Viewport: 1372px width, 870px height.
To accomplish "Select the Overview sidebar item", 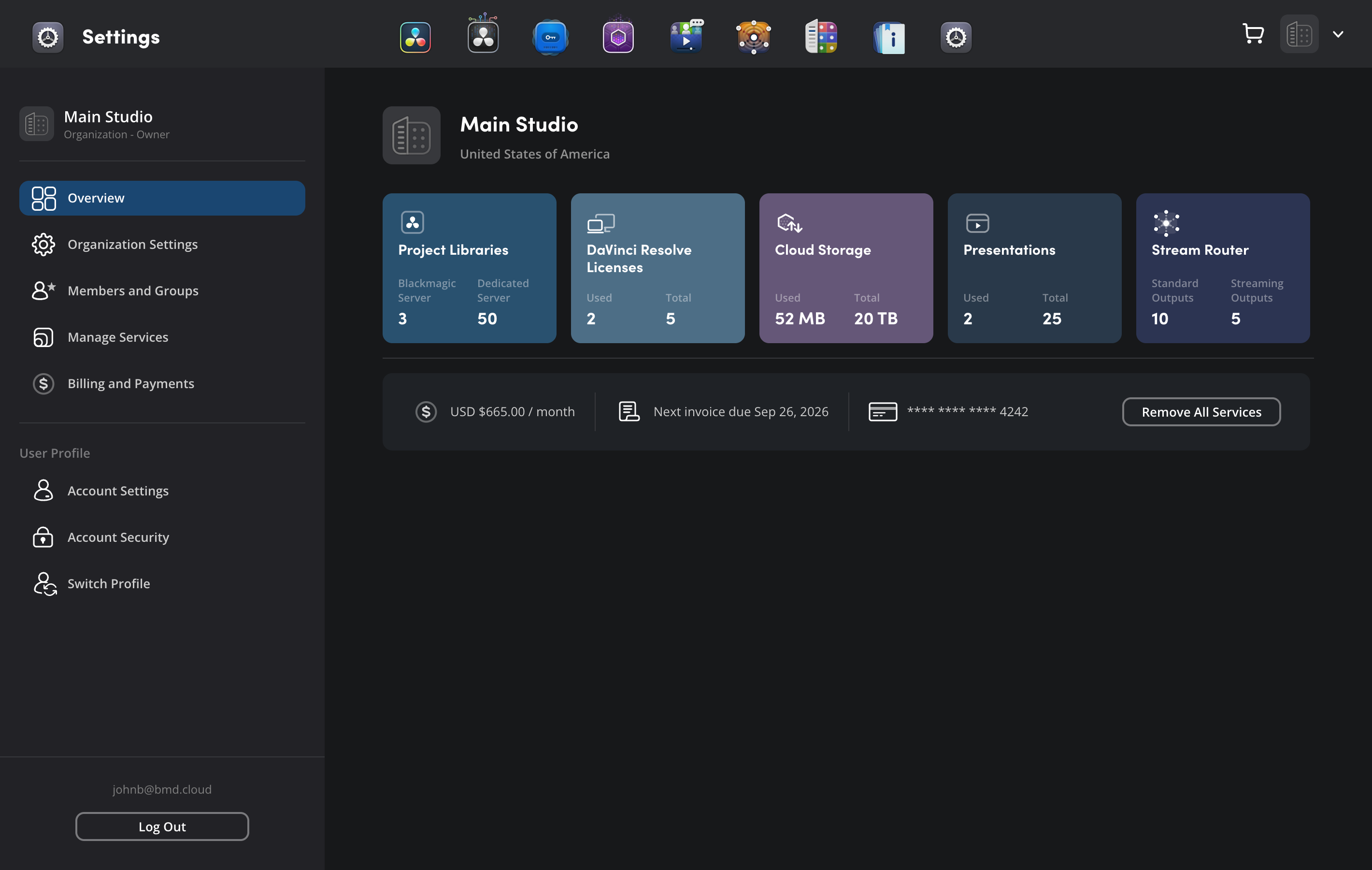I will 162,198.
